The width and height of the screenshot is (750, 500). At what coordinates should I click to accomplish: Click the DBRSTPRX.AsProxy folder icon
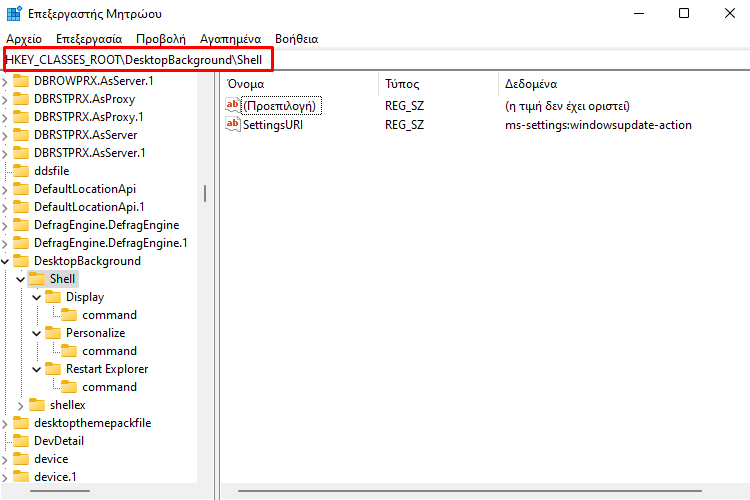21,99
